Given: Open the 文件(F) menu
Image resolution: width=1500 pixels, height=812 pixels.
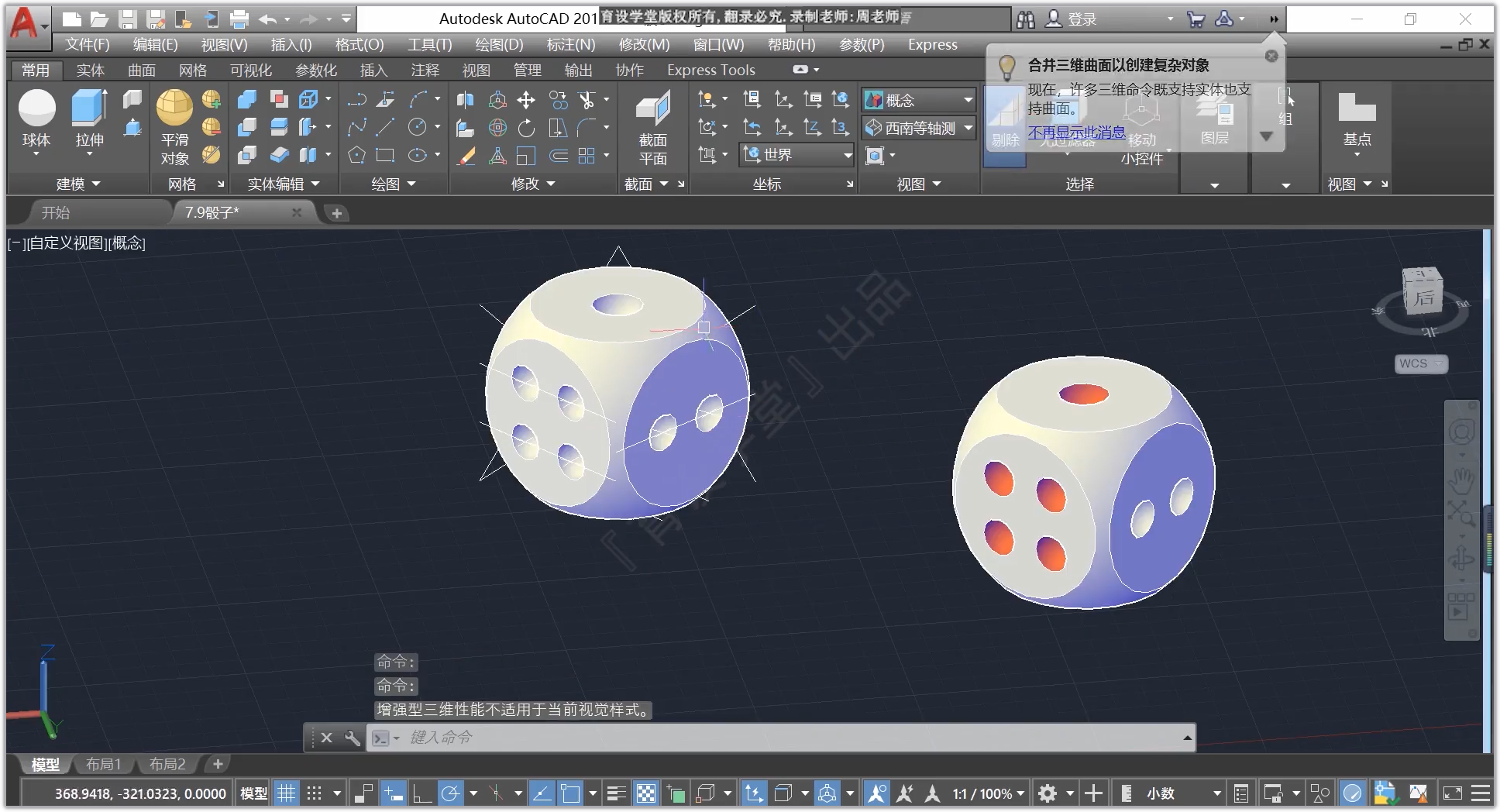Looking at the screenshot, I should [x=87, y=44].
